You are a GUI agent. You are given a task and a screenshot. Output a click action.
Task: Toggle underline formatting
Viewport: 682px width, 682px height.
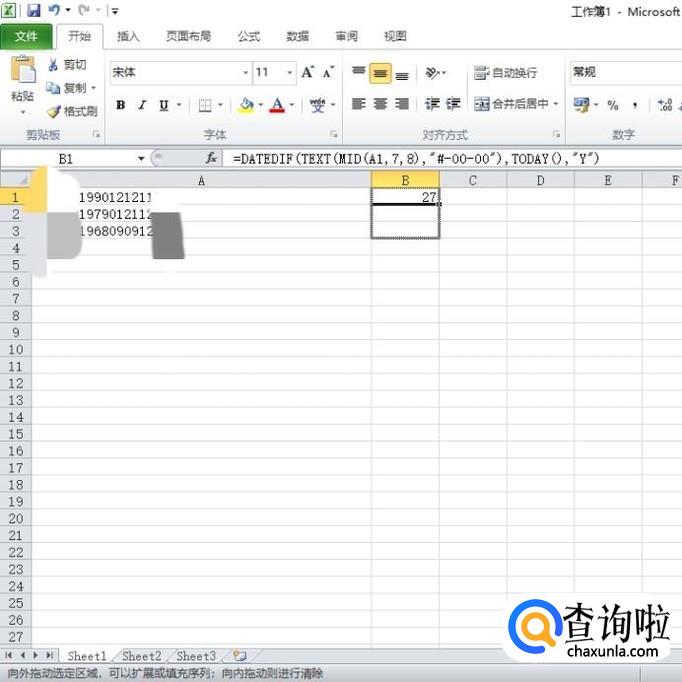[164, 105]
